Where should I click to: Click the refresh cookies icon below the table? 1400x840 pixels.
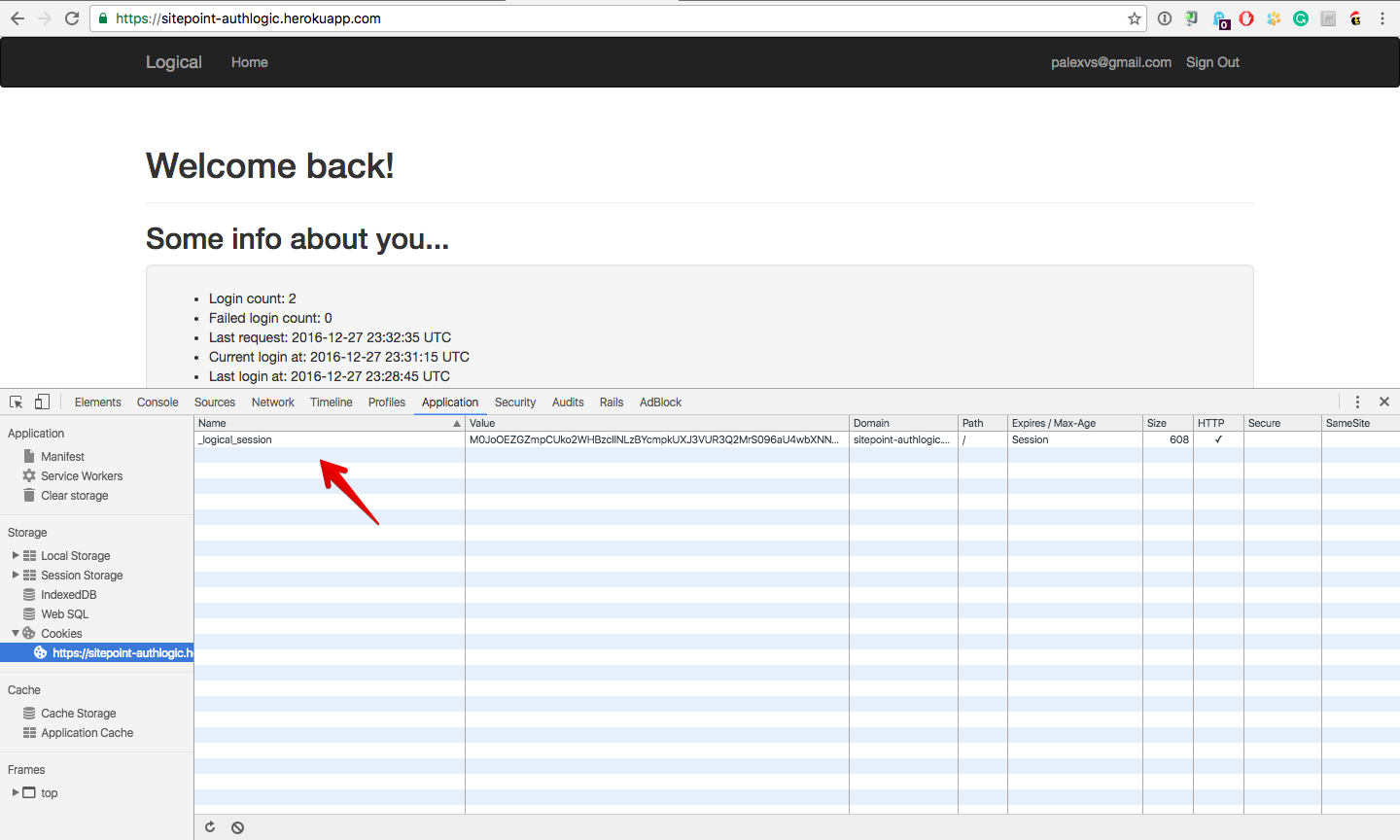[x=210, y=826]
